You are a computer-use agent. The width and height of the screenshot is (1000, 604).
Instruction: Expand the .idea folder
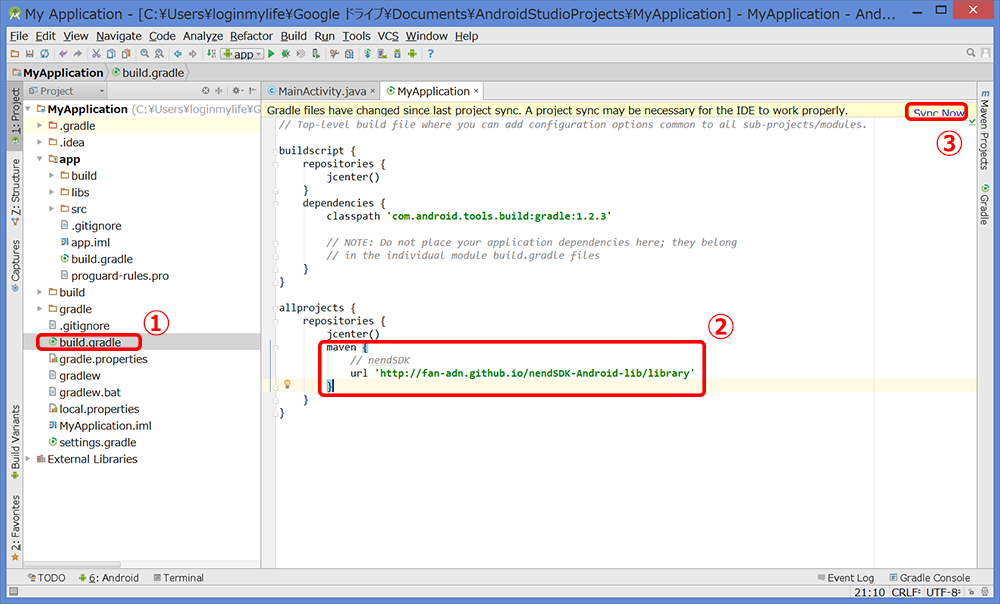(x=40, y=142)
